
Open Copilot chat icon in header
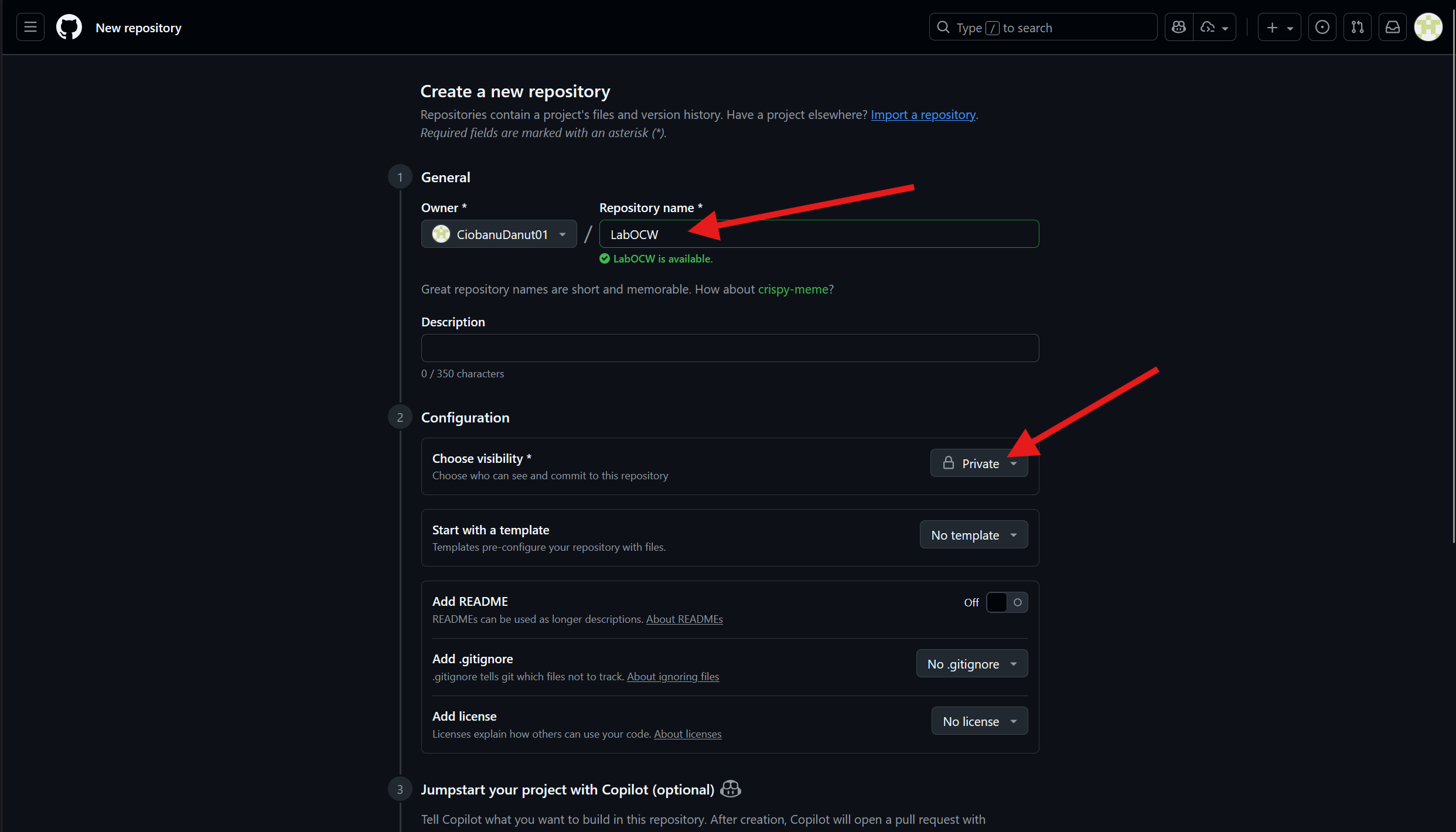[1179, 28]
